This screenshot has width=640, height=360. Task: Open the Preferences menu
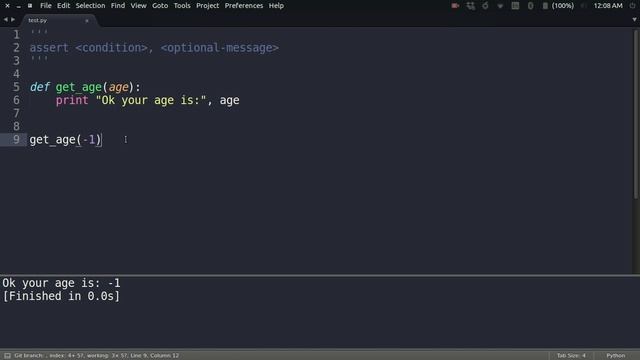244,6
